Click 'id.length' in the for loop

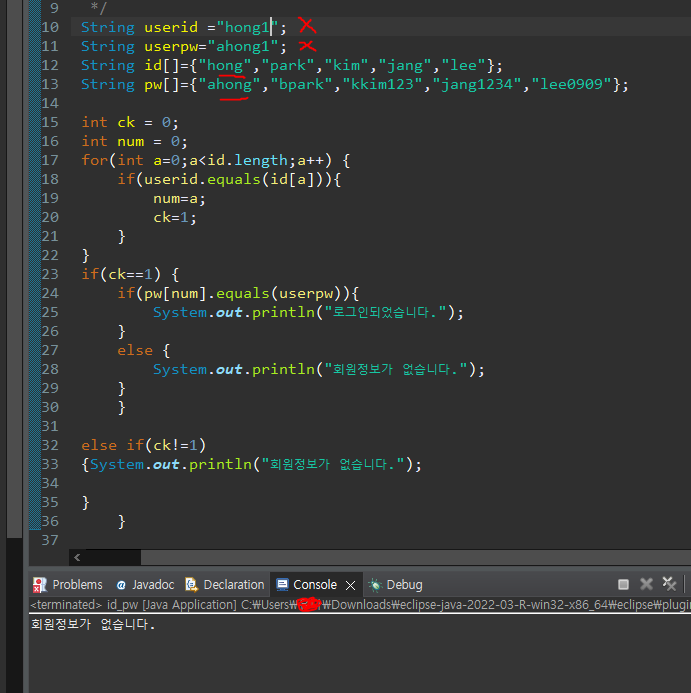click(x=247, y=160)
